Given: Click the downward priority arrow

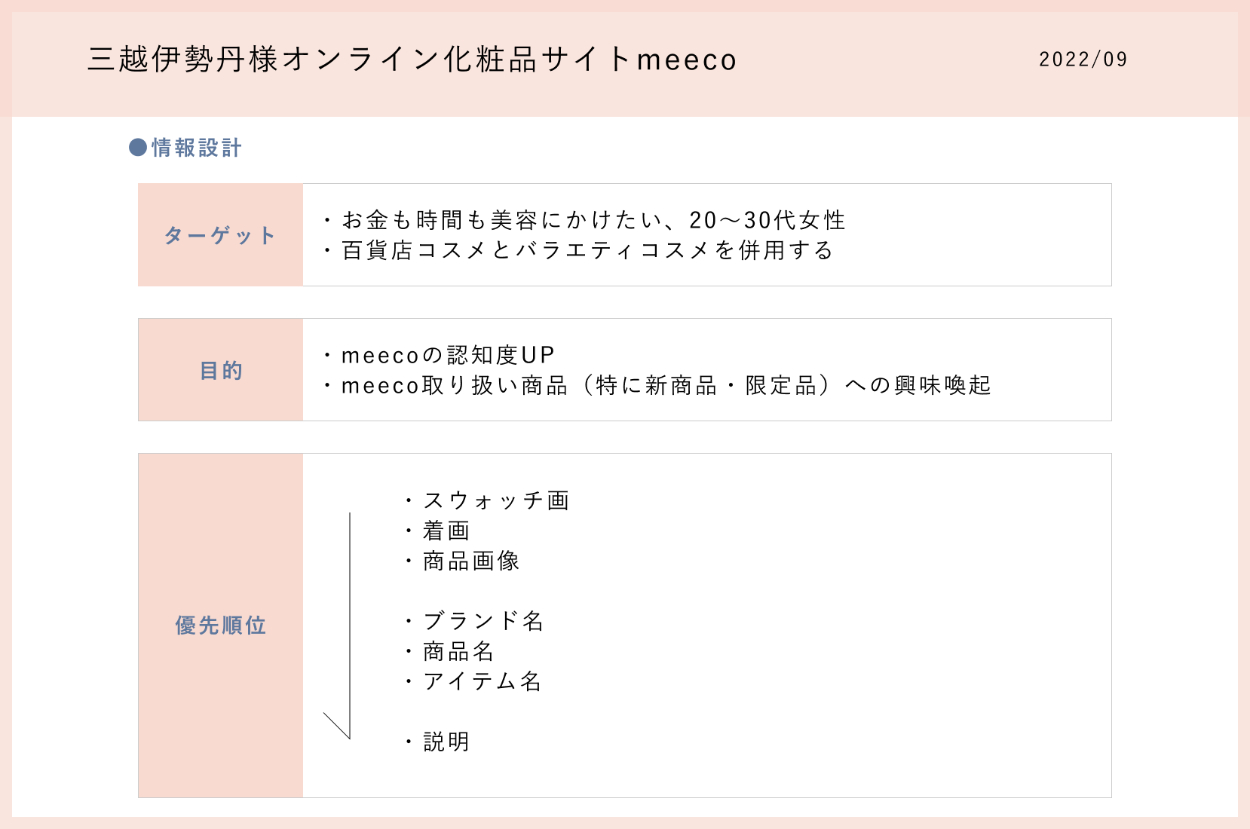Looking at the screenshot, I should coord(349,625).
